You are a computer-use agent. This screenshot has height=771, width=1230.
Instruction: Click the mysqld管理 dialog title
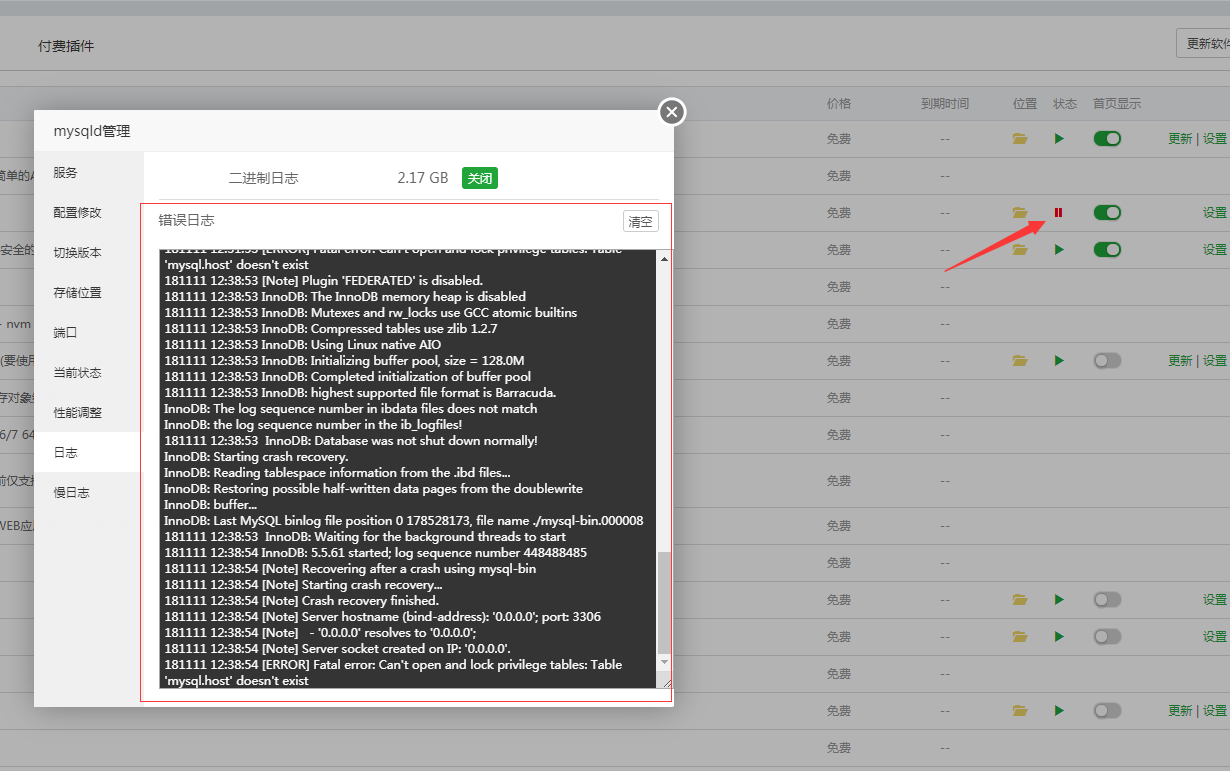click(x=91, y=131)
